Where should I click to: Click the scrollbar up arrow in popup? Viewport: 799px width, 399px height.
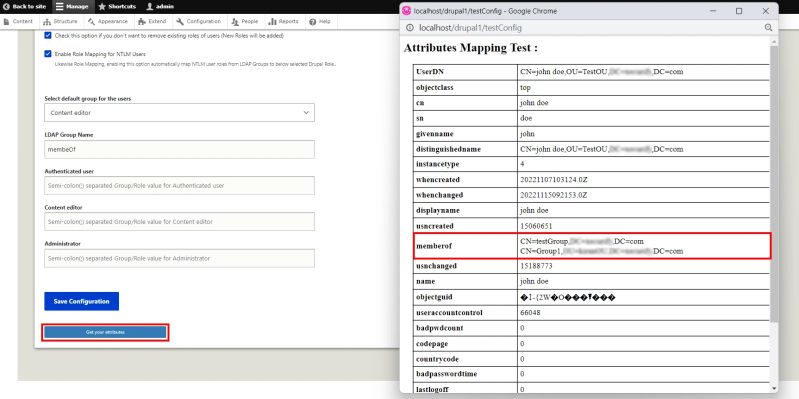point(774,42)
